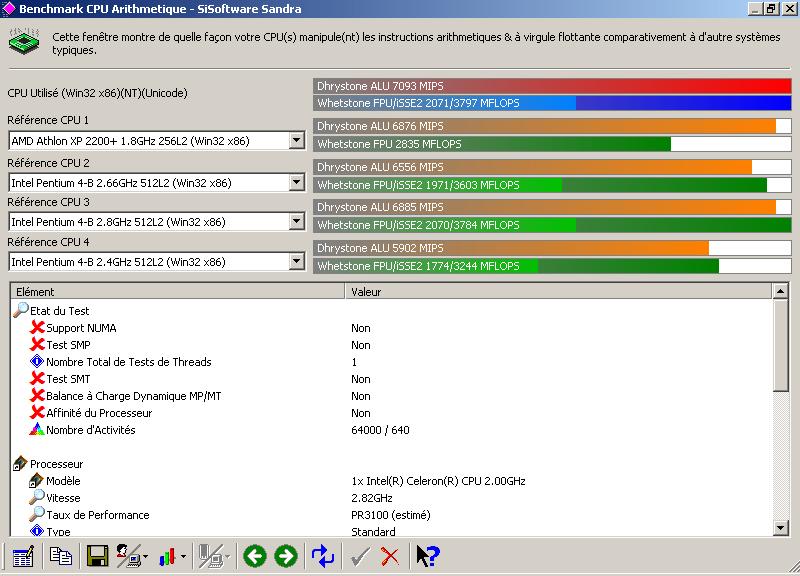Click the processor icon beside Processeur heading

pos(20,463)
